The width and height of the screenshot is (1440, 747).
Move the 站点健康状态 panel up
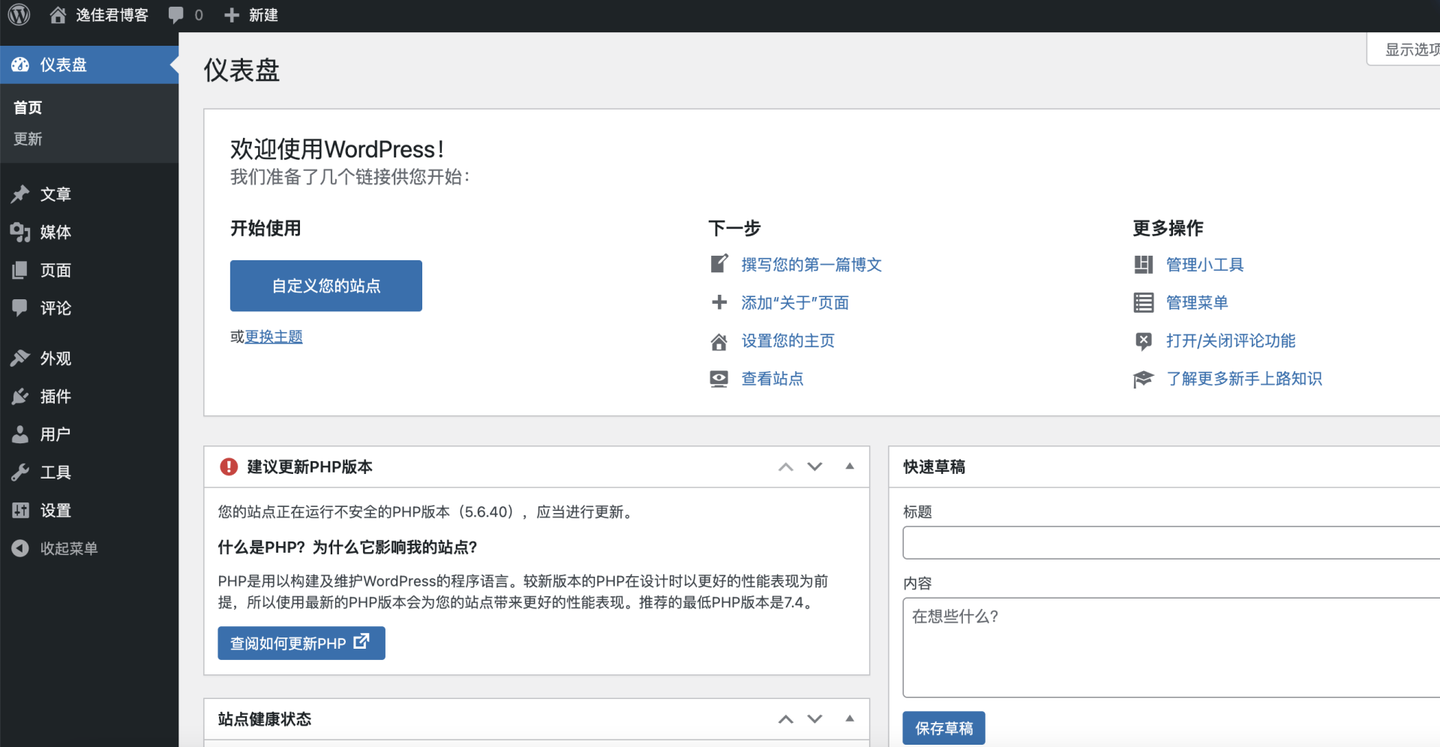tap(786, 719)
